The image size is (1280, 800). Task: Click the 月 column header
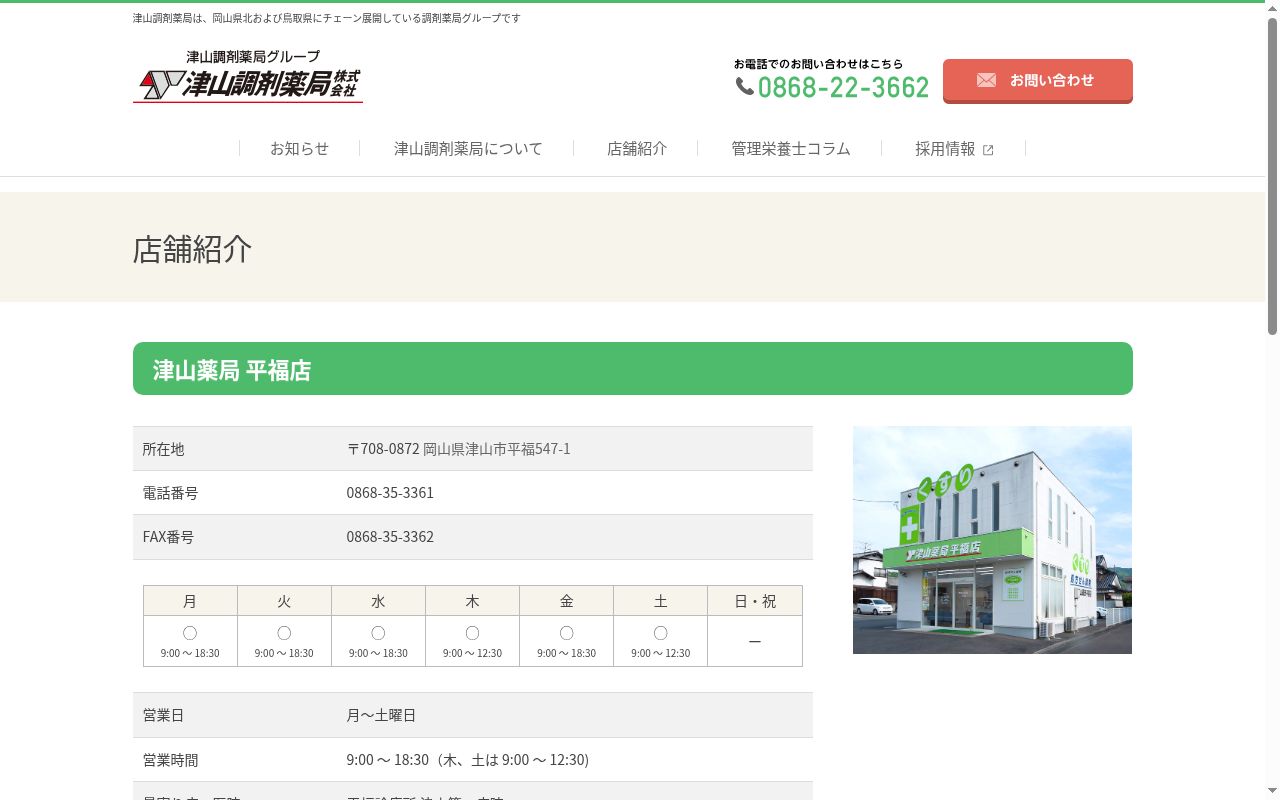click(x=190, y=601)
